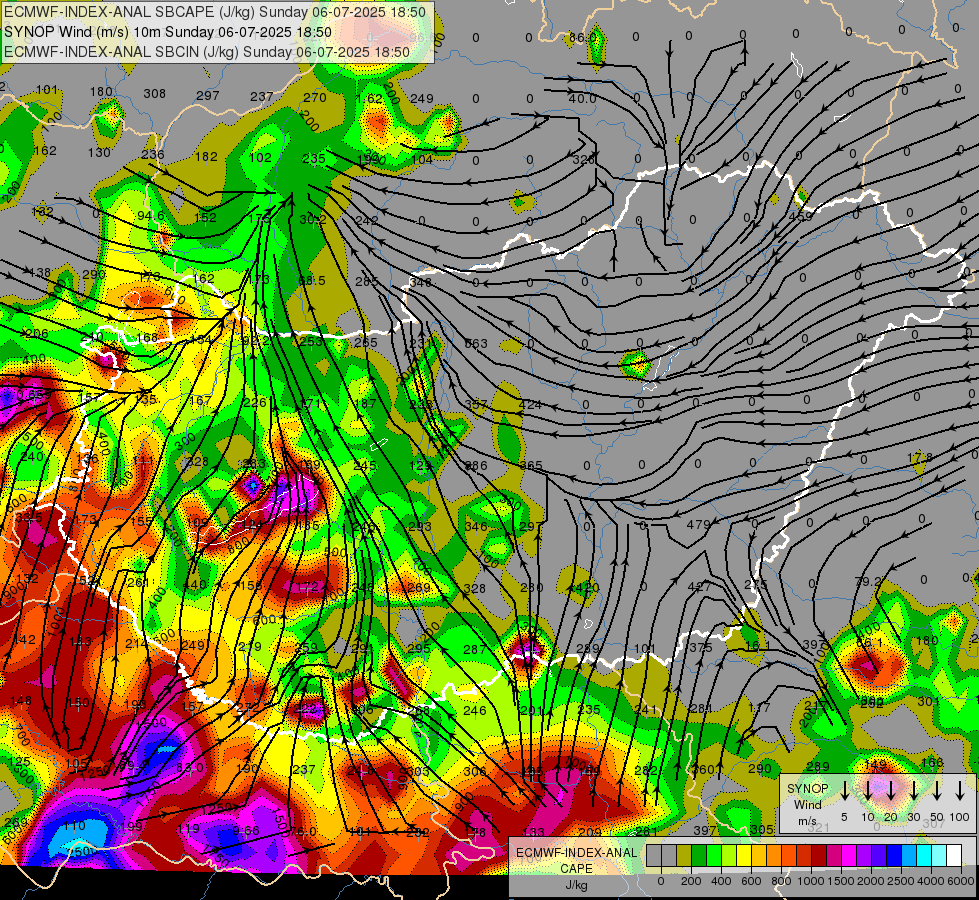Viewport: 979px width, 900px height.
Task: Click the map value 133
Action: pos(533,832)
